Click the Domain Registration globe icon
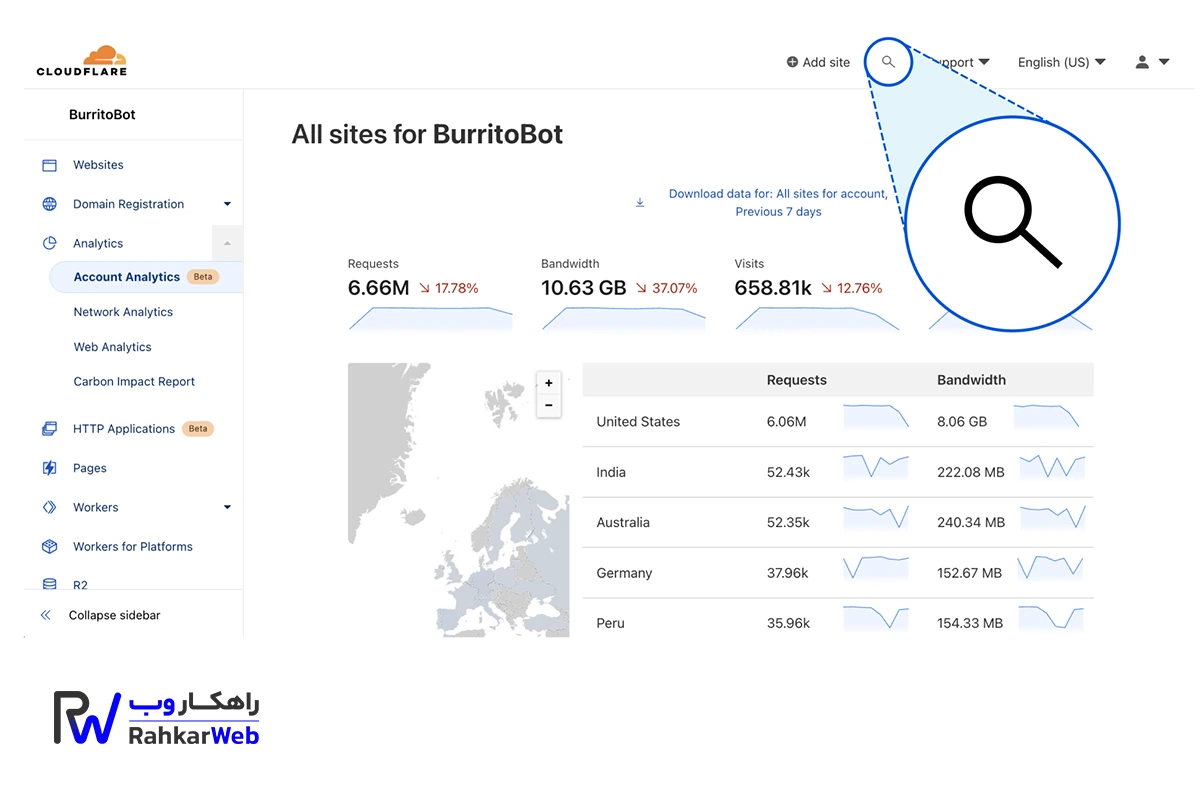The height and width of the screenshot is (800, 1200). (x=49, y=204)
